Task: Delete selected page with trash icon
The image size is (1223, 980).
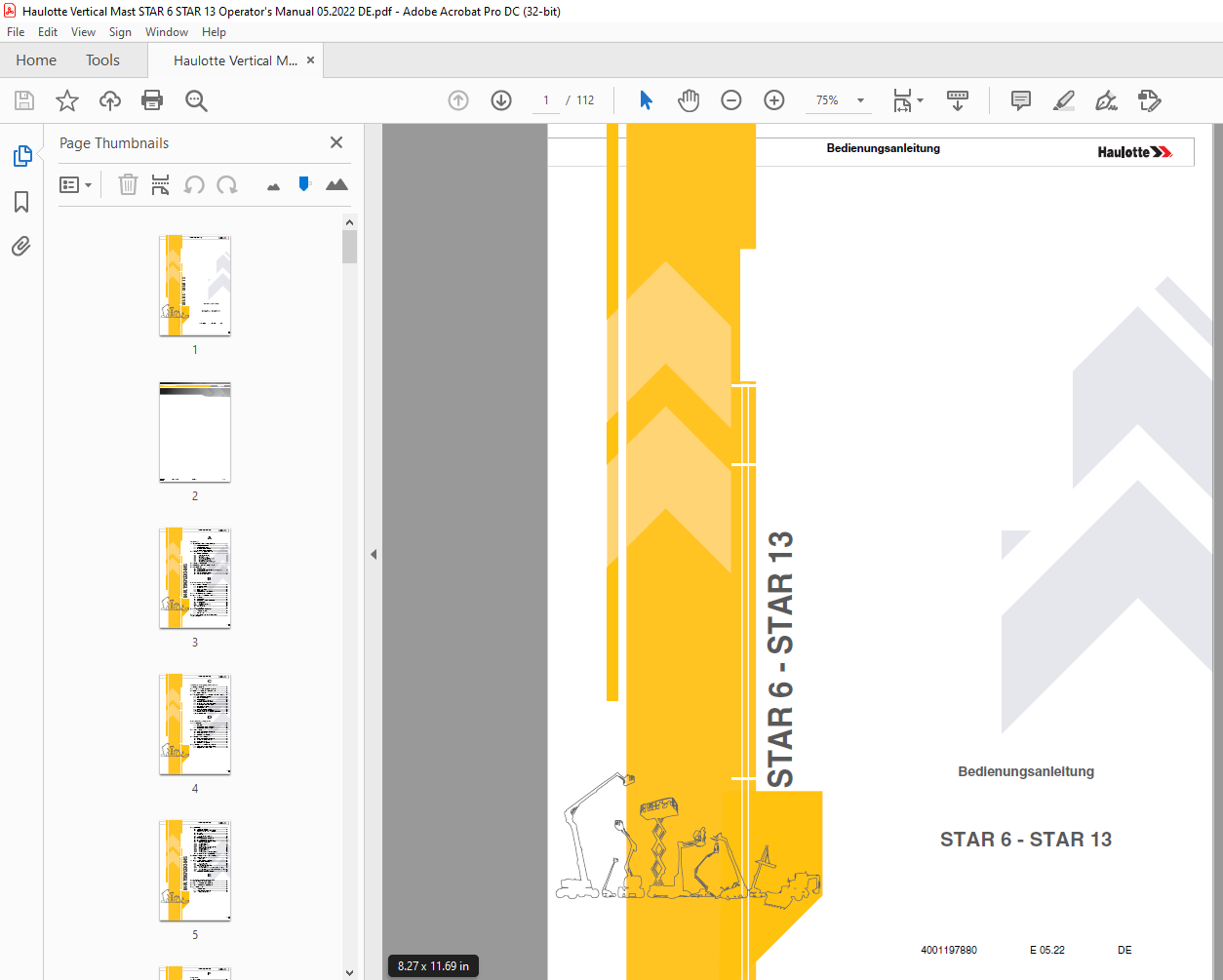Action: tap(128, 184)
